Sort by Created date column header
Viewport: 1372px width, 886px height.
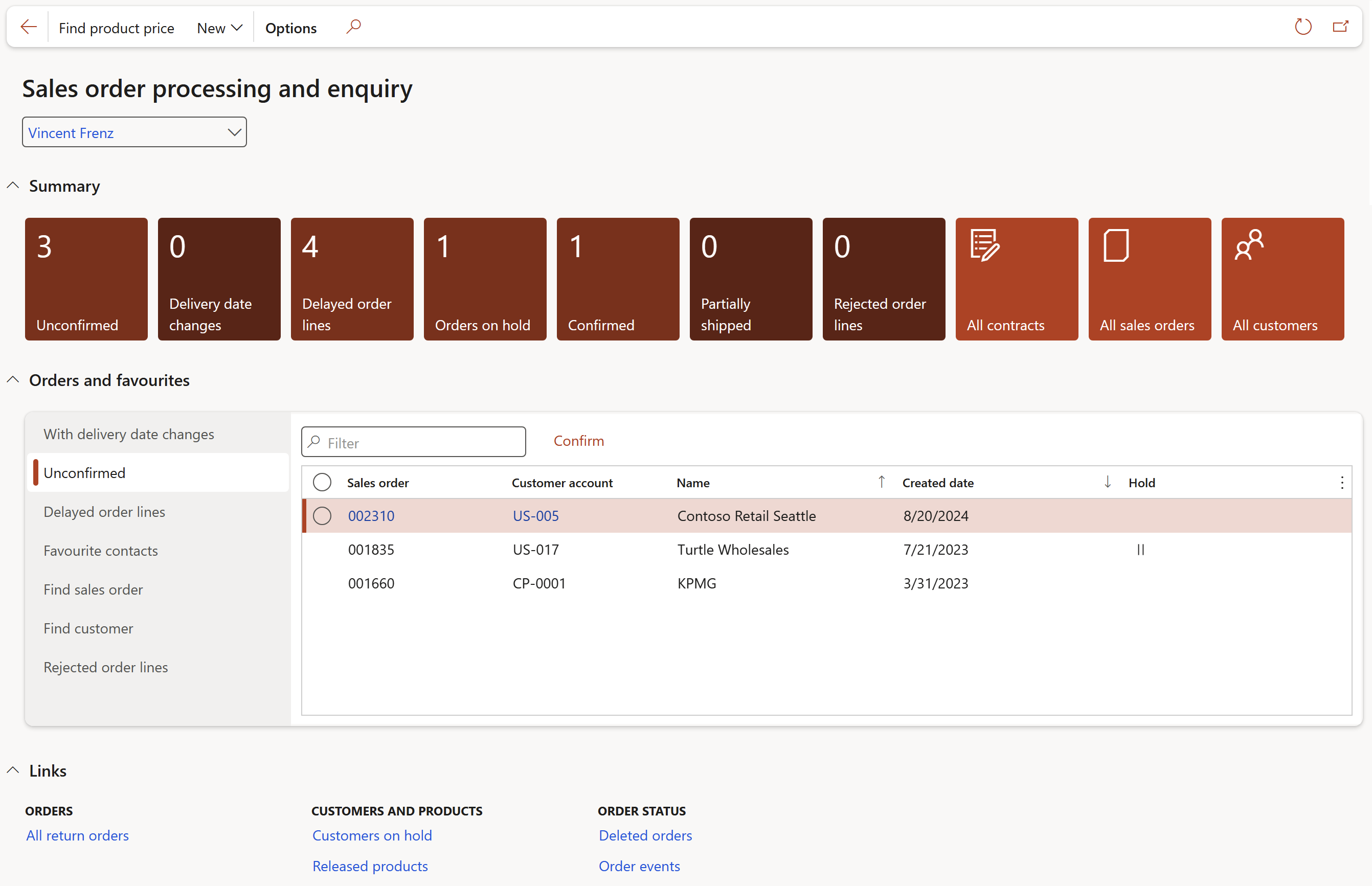(937, 483)
